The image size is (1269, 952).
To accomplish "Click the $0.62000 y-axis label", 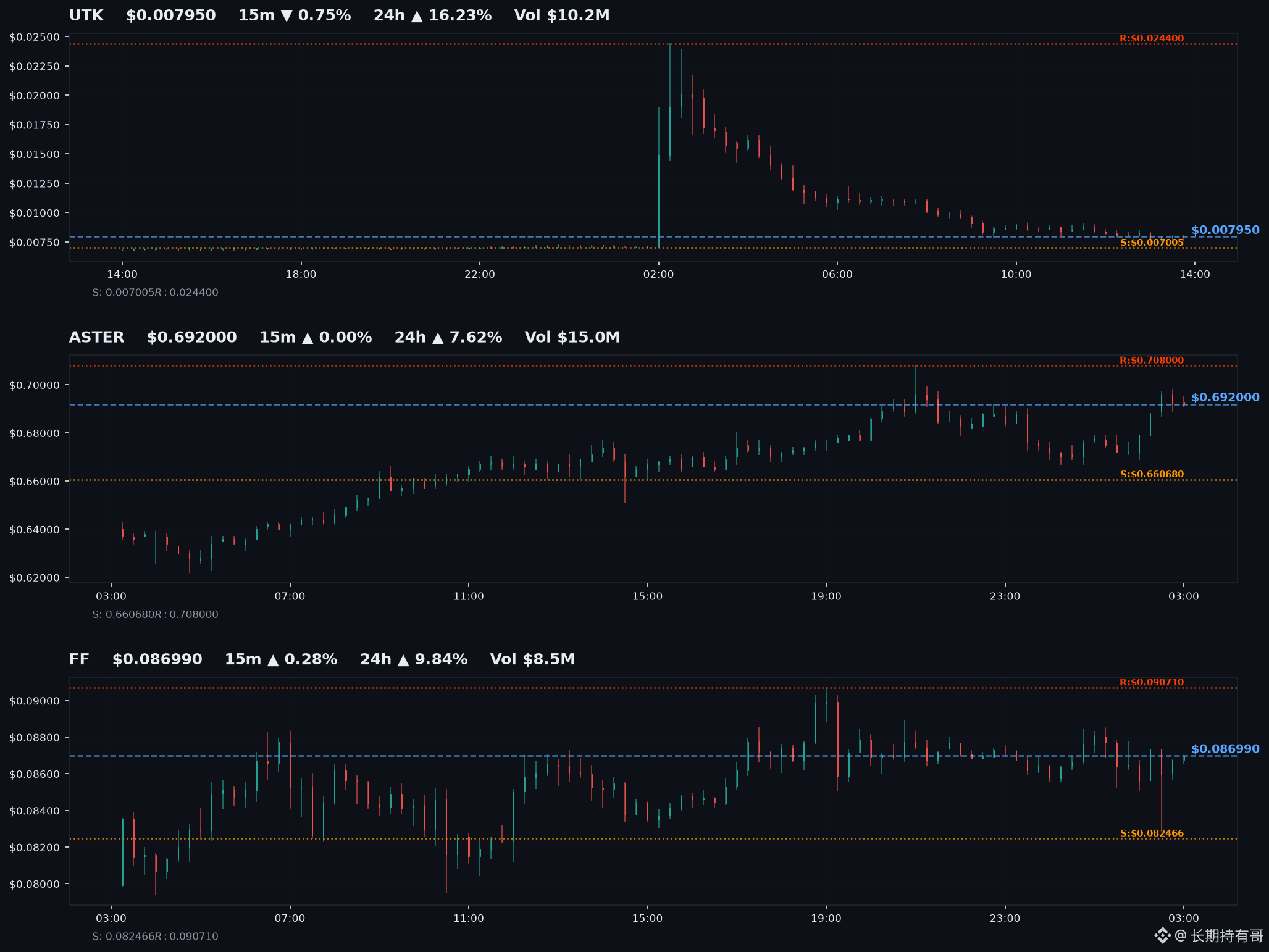I will [35, 578].
